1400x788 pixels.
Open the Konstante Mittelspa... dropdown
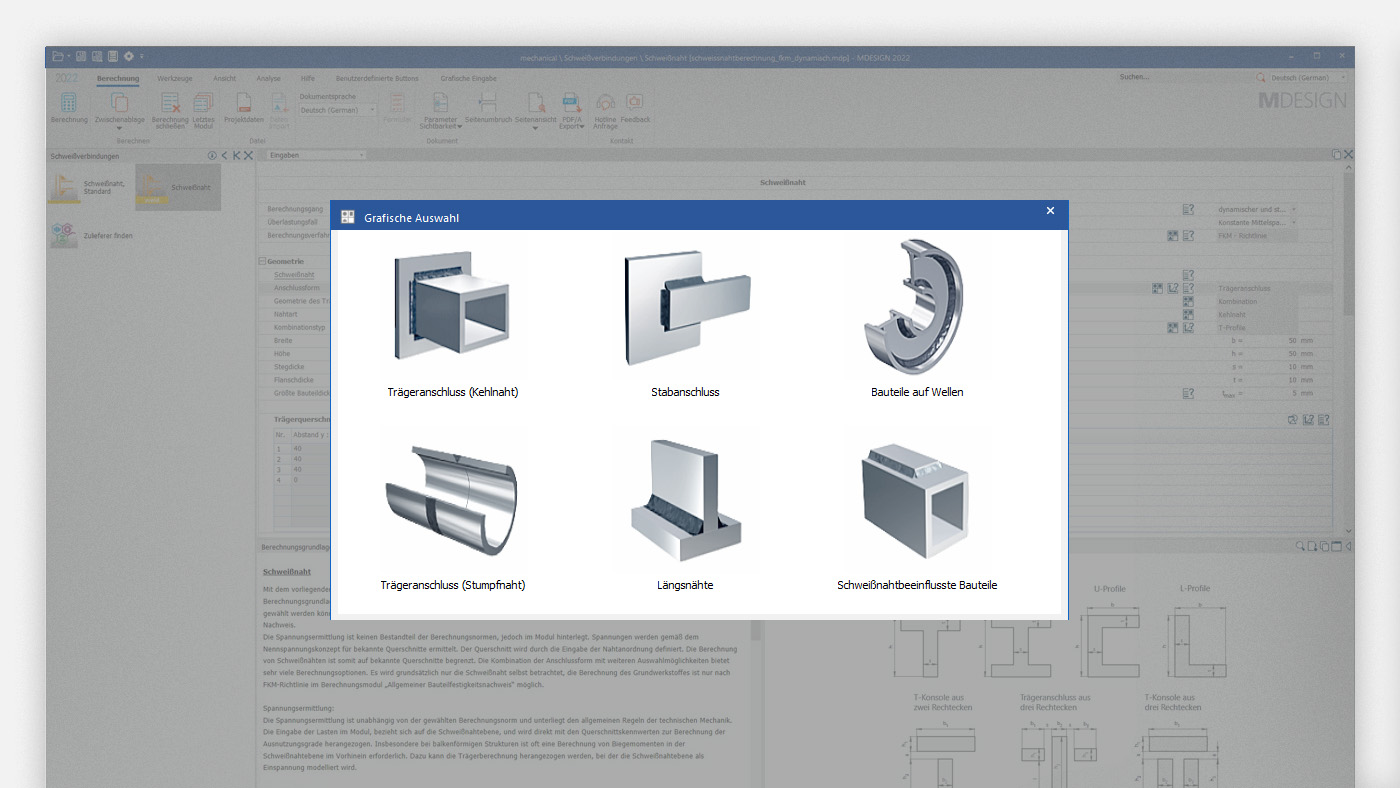[x=1256, y=223]
